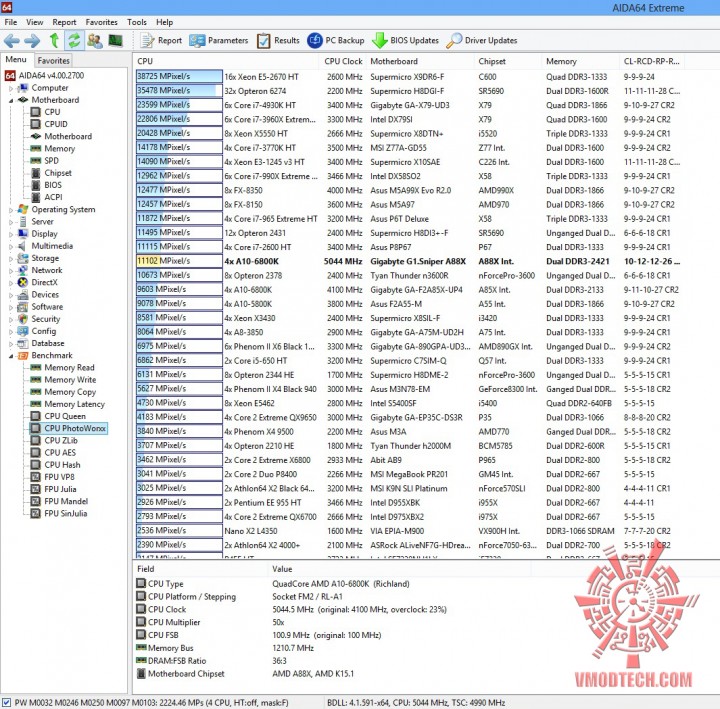This screenshot has width=720, height=709.
Task: Select CPU PhotoWorxx benchmark
Action: pyautogui.click(x=68, y=428)
